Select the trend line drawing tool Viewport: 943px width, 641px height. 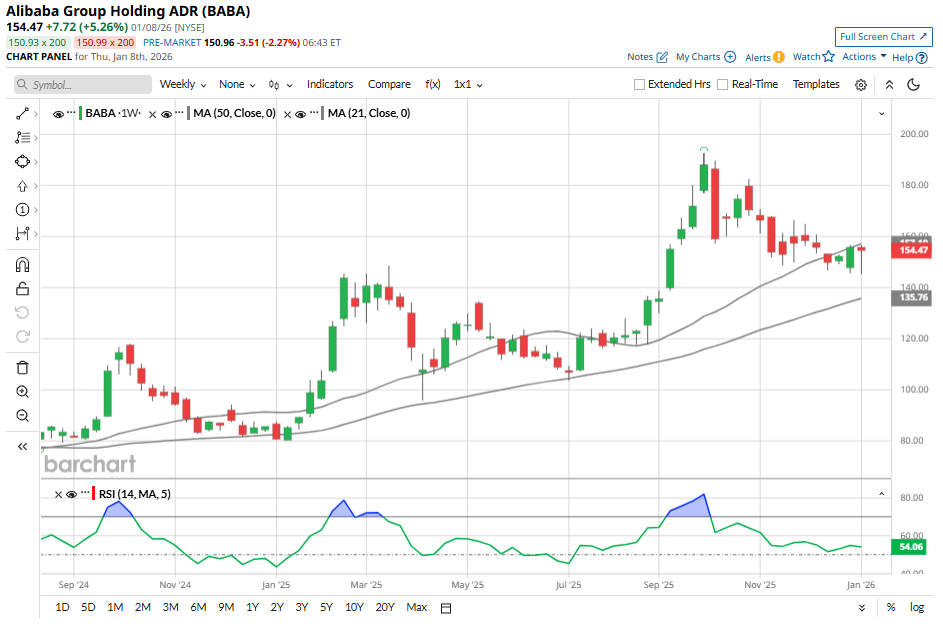(22, 114)
